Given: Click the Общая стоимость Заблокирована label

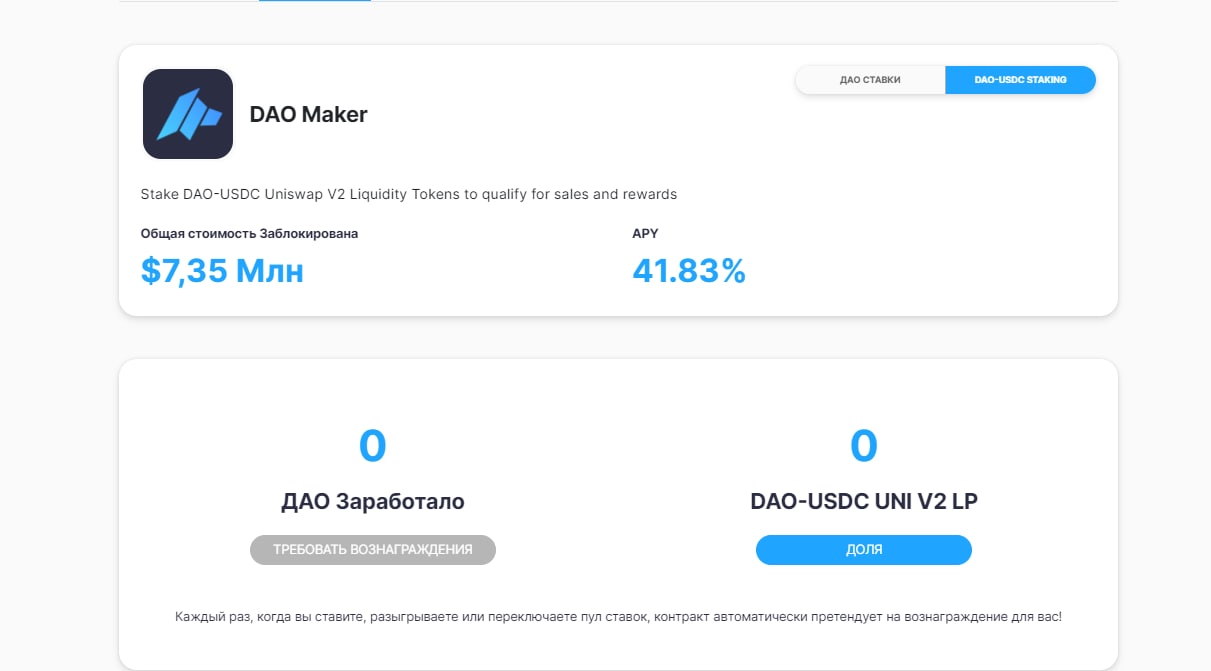Looking at the screenshot, I should (x=249, y=233).
